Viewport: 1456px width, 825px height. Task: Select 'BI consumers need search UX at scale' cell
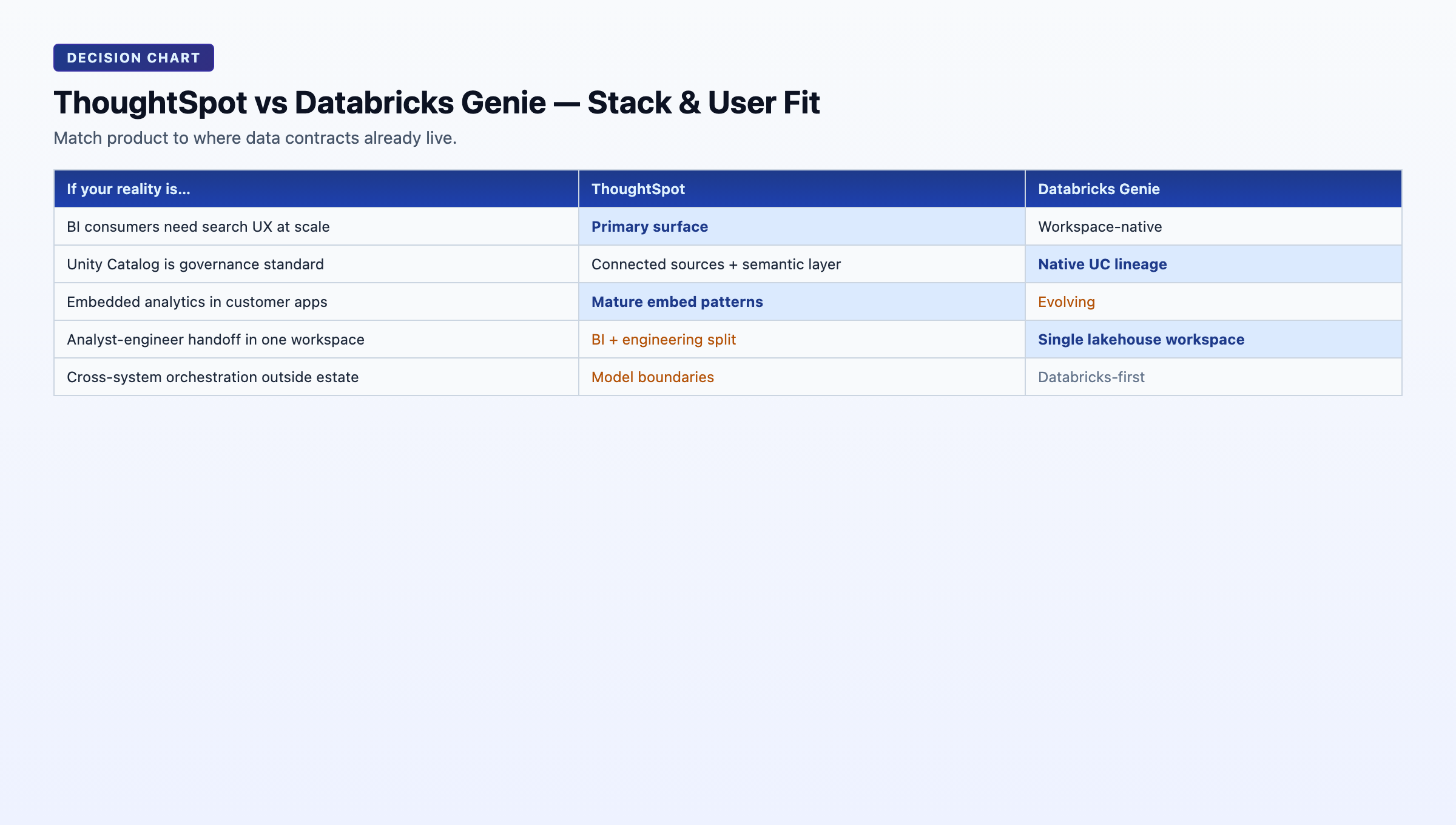(x=316, y=226)
